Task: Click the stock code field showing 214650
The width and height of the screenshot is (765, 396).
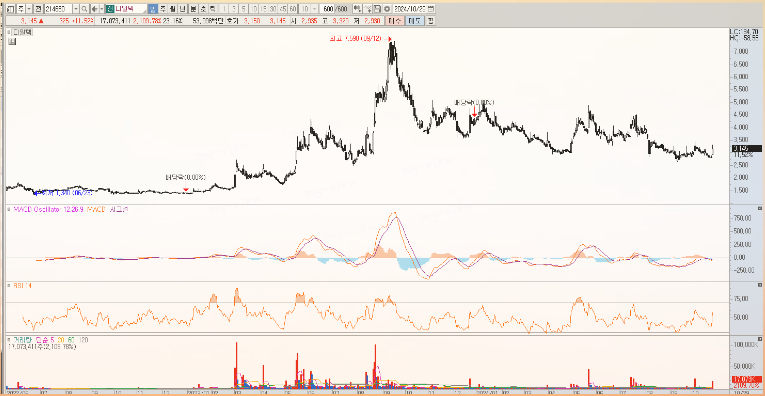Action: click(58, 9)
